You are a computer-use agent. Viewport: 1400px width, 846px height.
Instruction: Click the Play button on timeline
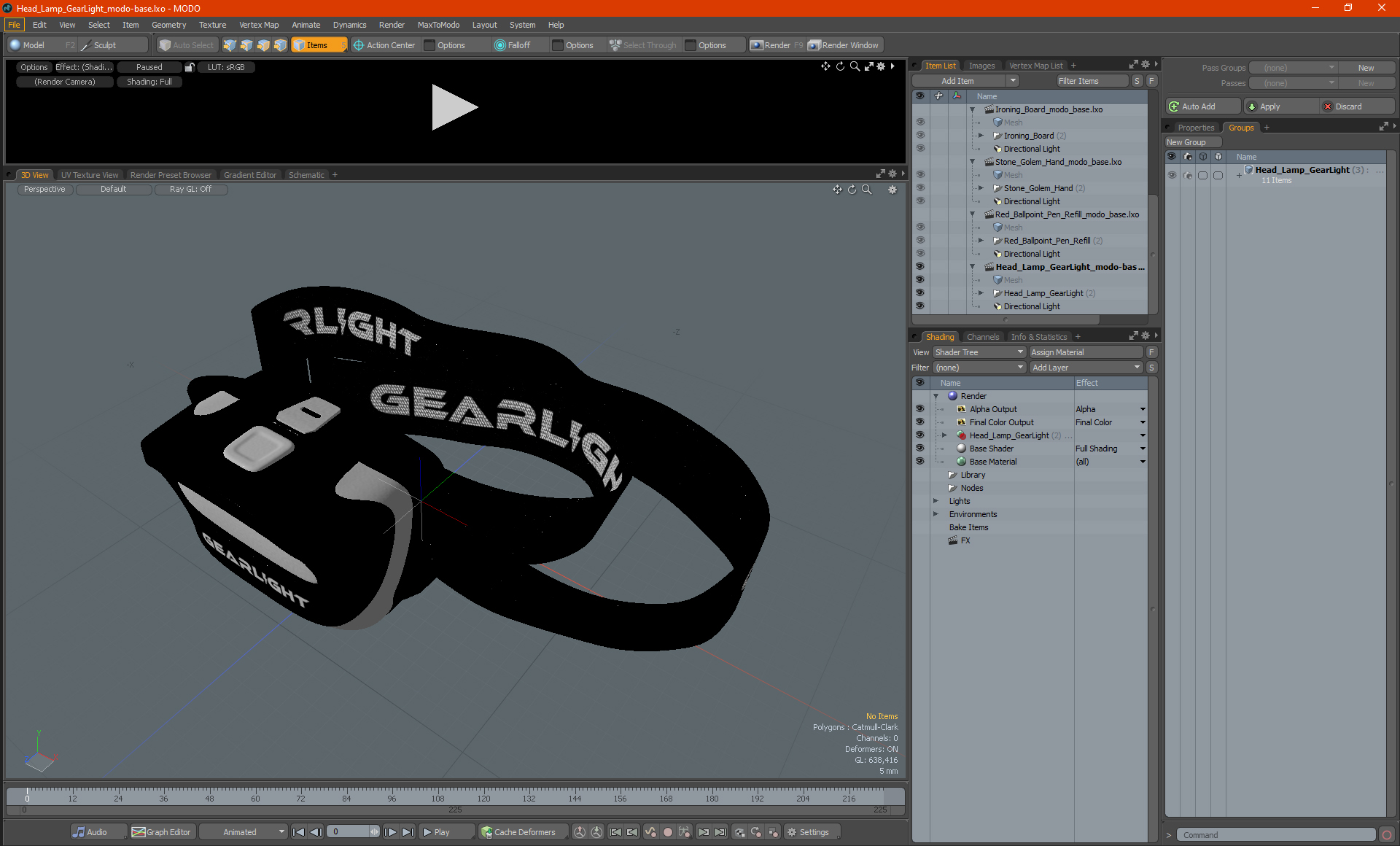[x=446, y=832]
